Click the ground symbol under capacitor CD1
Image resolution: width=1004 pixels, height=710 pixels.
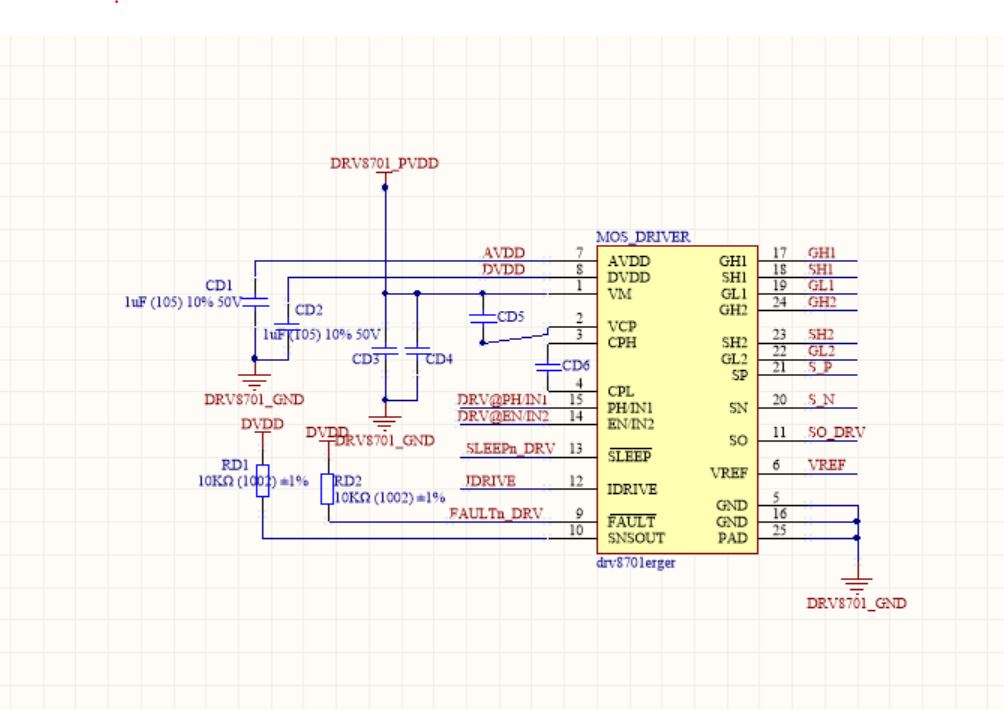point(255,382)
